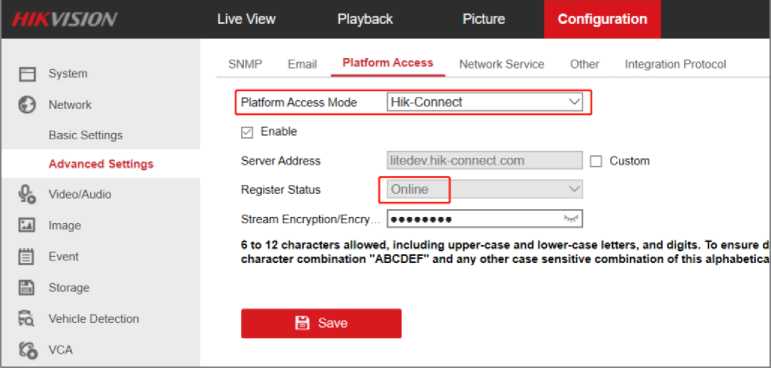Screen dimensions: 771x368
Task: Click the Stream Encryption key field
Action: point(484,219)
